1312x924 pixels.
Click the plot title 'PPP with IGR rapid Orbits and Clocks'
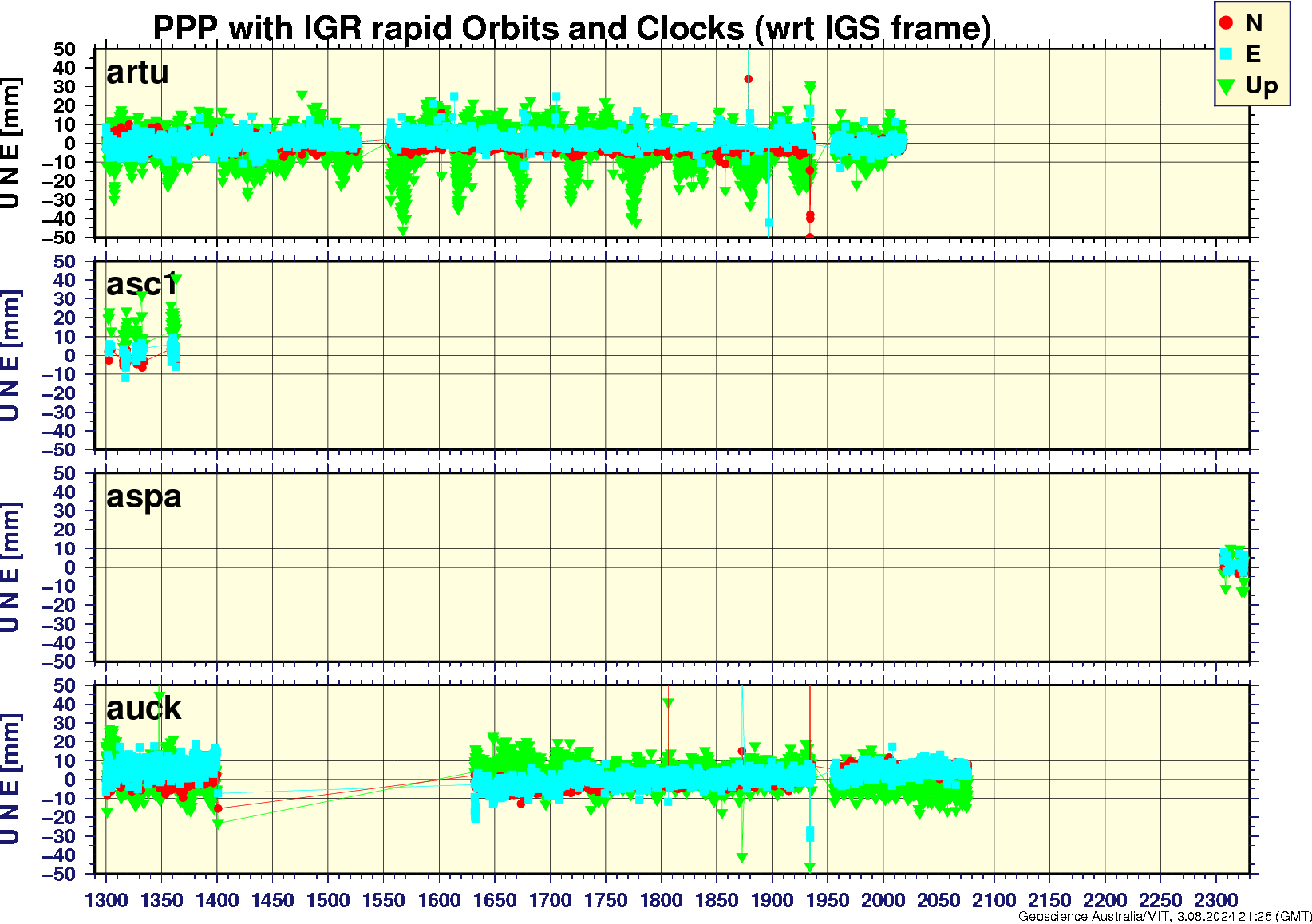point(449,29)
